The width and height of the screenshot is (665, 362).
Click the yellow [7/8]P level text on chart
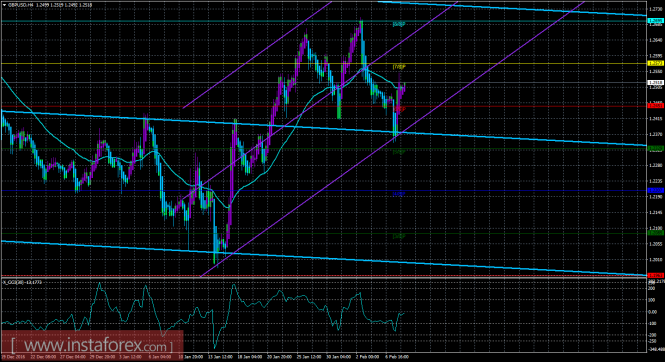[399, 67]
